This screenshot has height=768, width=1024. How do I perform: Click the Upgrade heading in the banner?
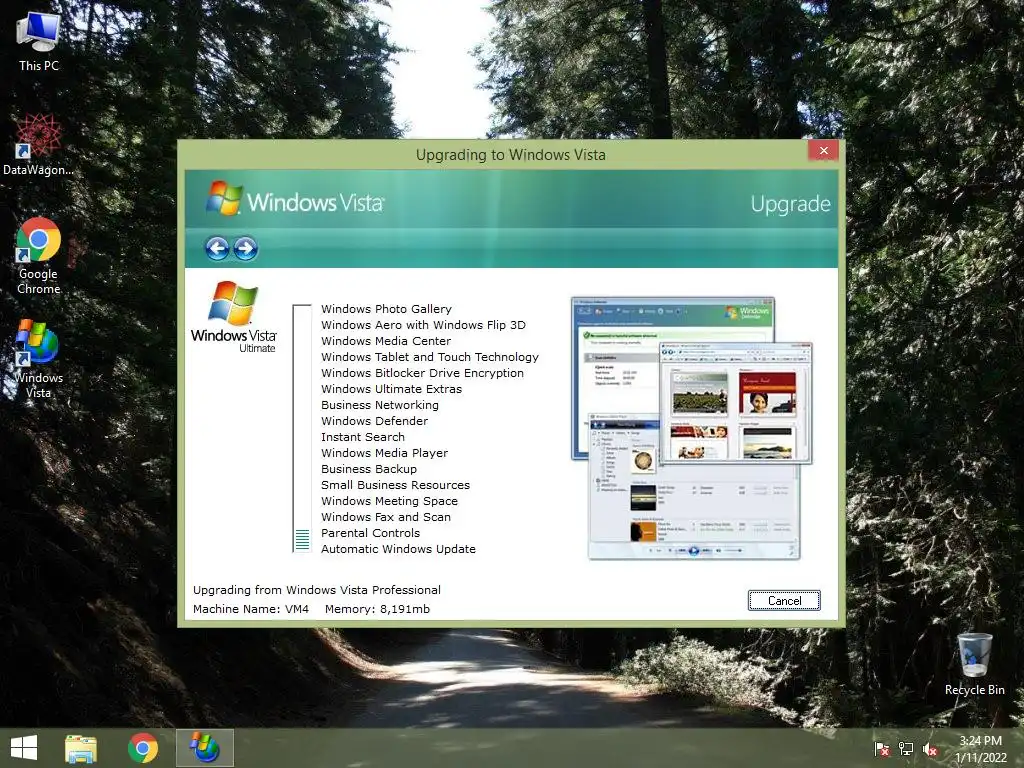[790, 204]
